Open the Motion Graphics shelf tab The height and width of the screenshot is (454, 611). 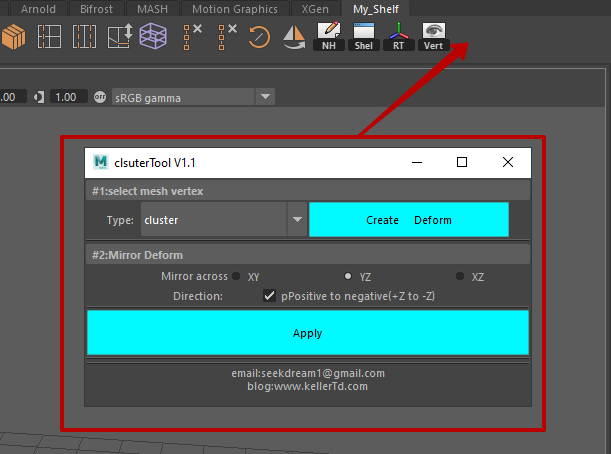click(x=235, y=9)
